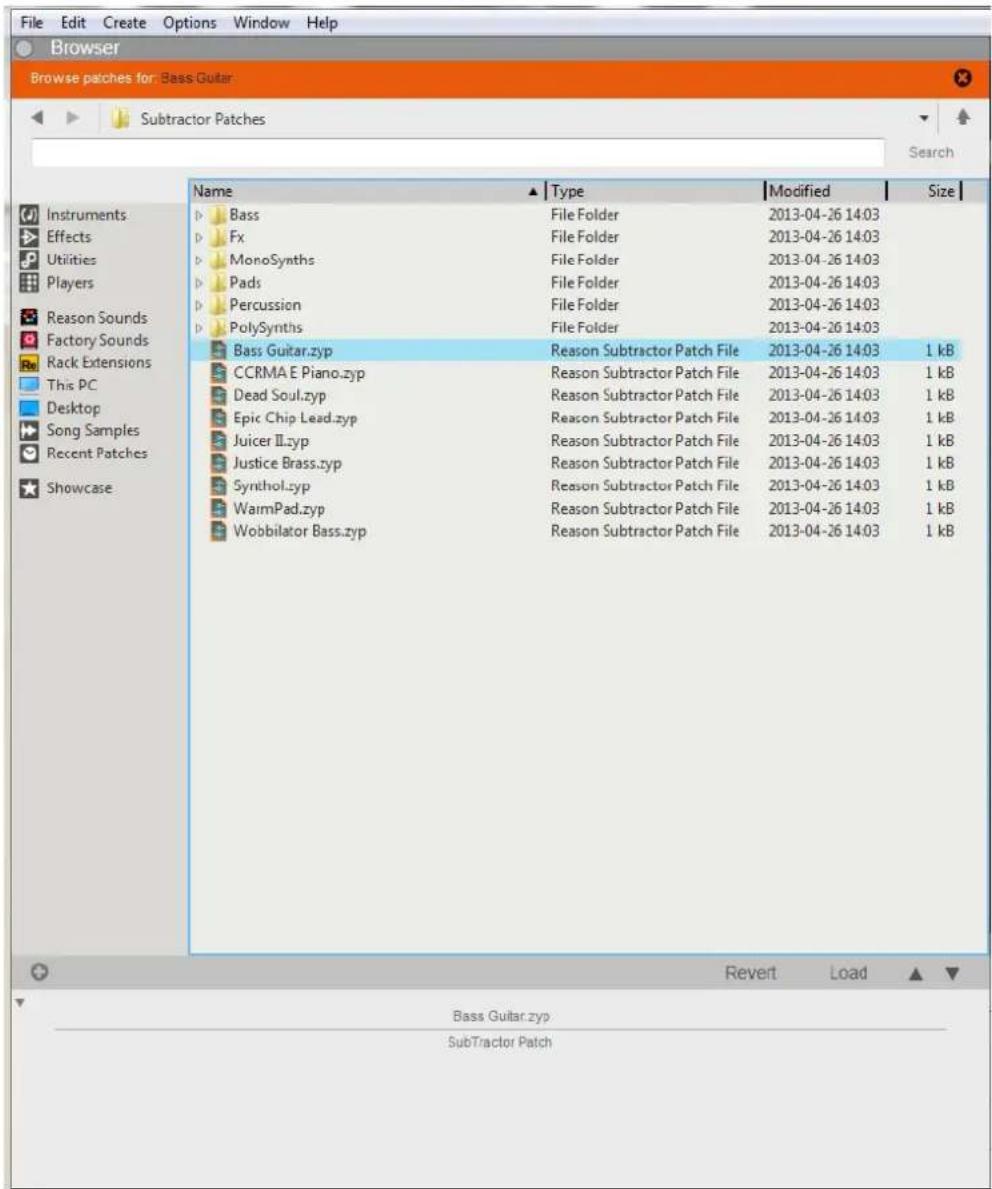Click the Search button
This screenshot has width=992, height=1189.
[x=931, y=152]
